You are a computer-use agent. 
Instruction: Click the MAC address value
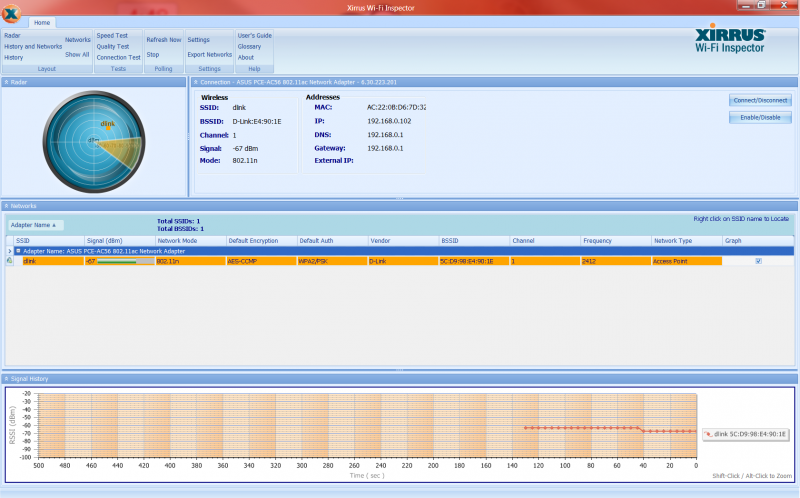396,108
